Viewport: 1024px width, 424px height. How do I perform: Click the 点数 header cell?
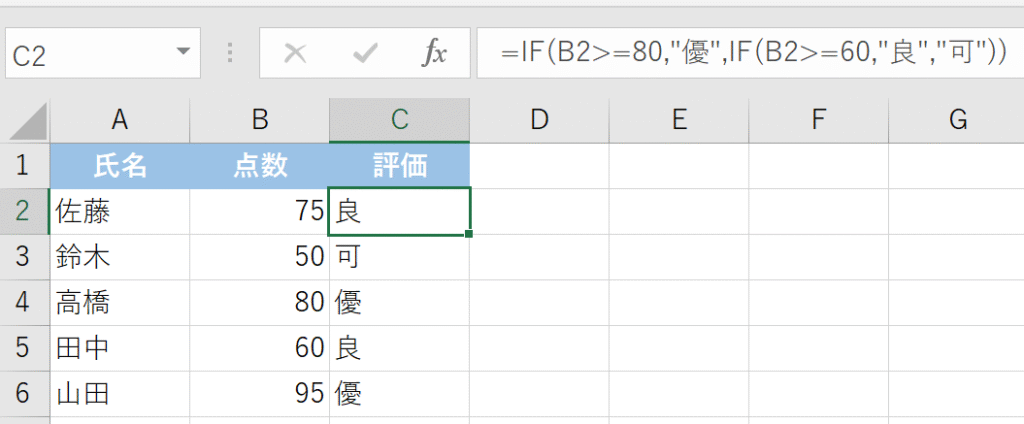point(260,165)
